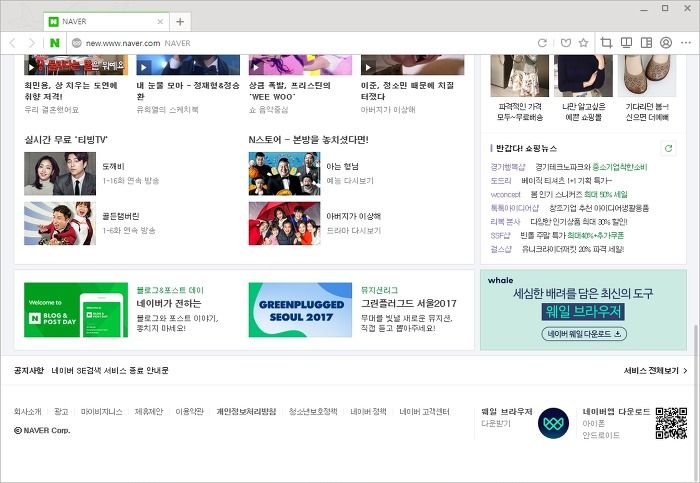Open the 아는 형님 thumbnail
This screenshot has width=700, height=483.
coord(284,174)
